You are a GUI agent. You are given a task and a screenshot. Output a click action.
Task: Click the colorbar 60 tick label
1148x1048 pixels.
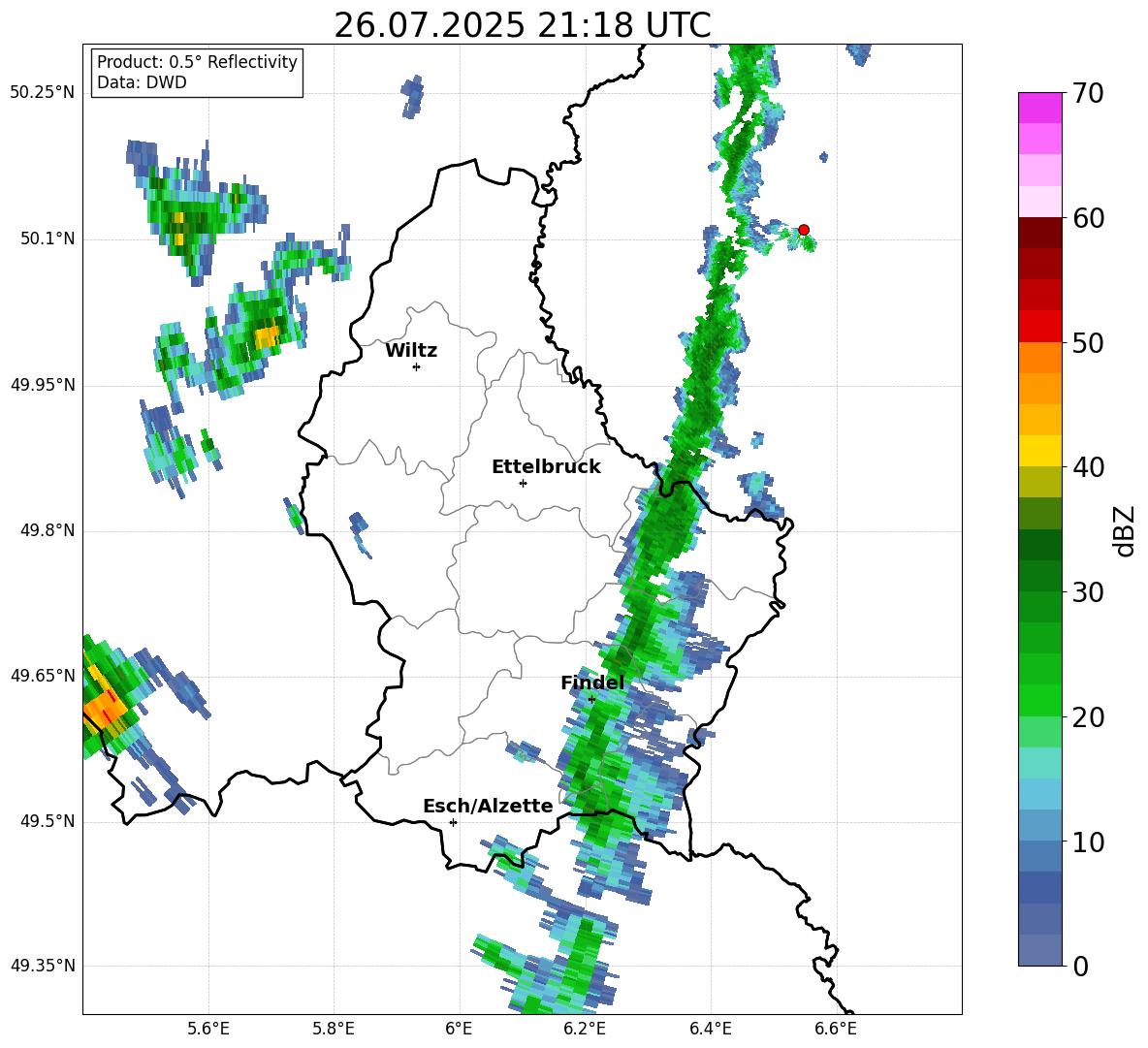point(1088,218)
